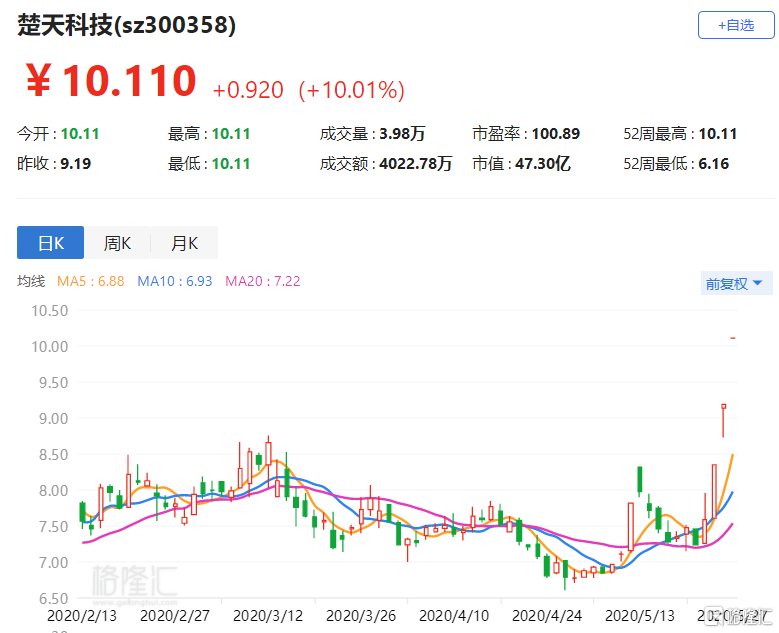
Task: Click the 市盈率 P/E ratio 100.89
Action: (556, 134)
